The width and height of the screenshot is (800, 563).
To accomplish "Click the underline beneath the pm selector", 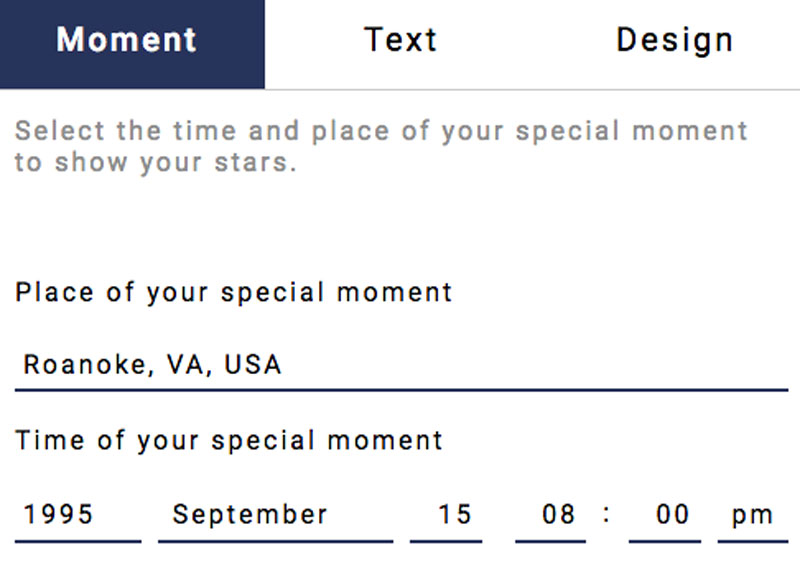I will pyautogui.click(x=753, y=542).
